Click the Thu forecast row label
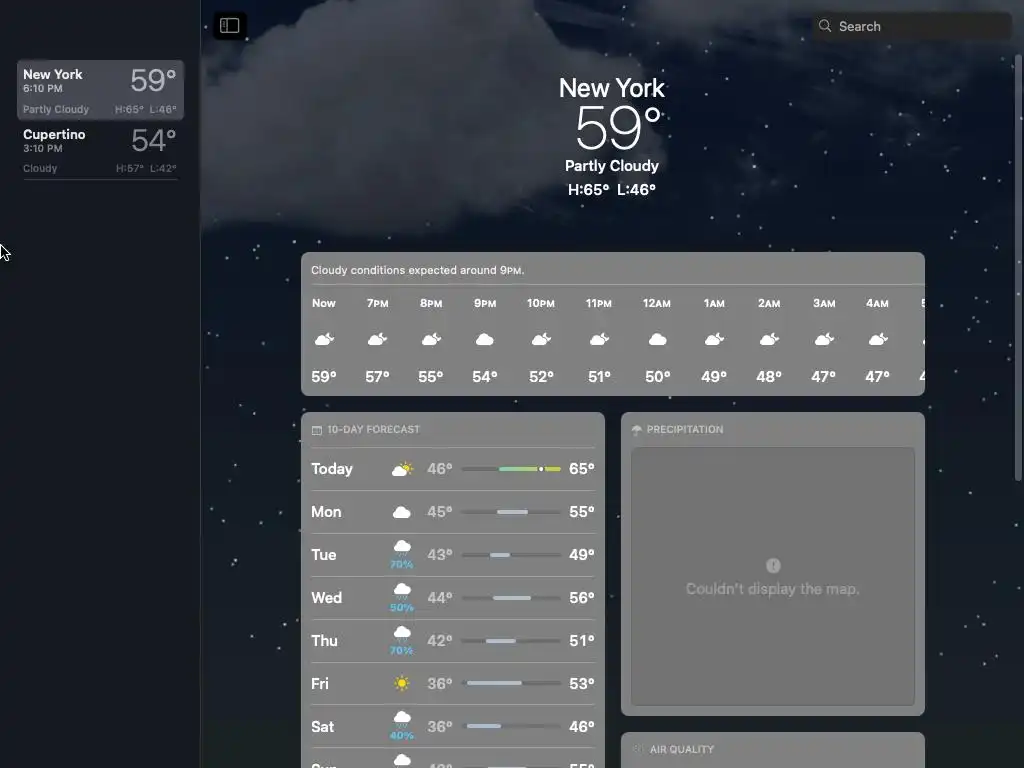The image size is (1024, 768). 324,641
